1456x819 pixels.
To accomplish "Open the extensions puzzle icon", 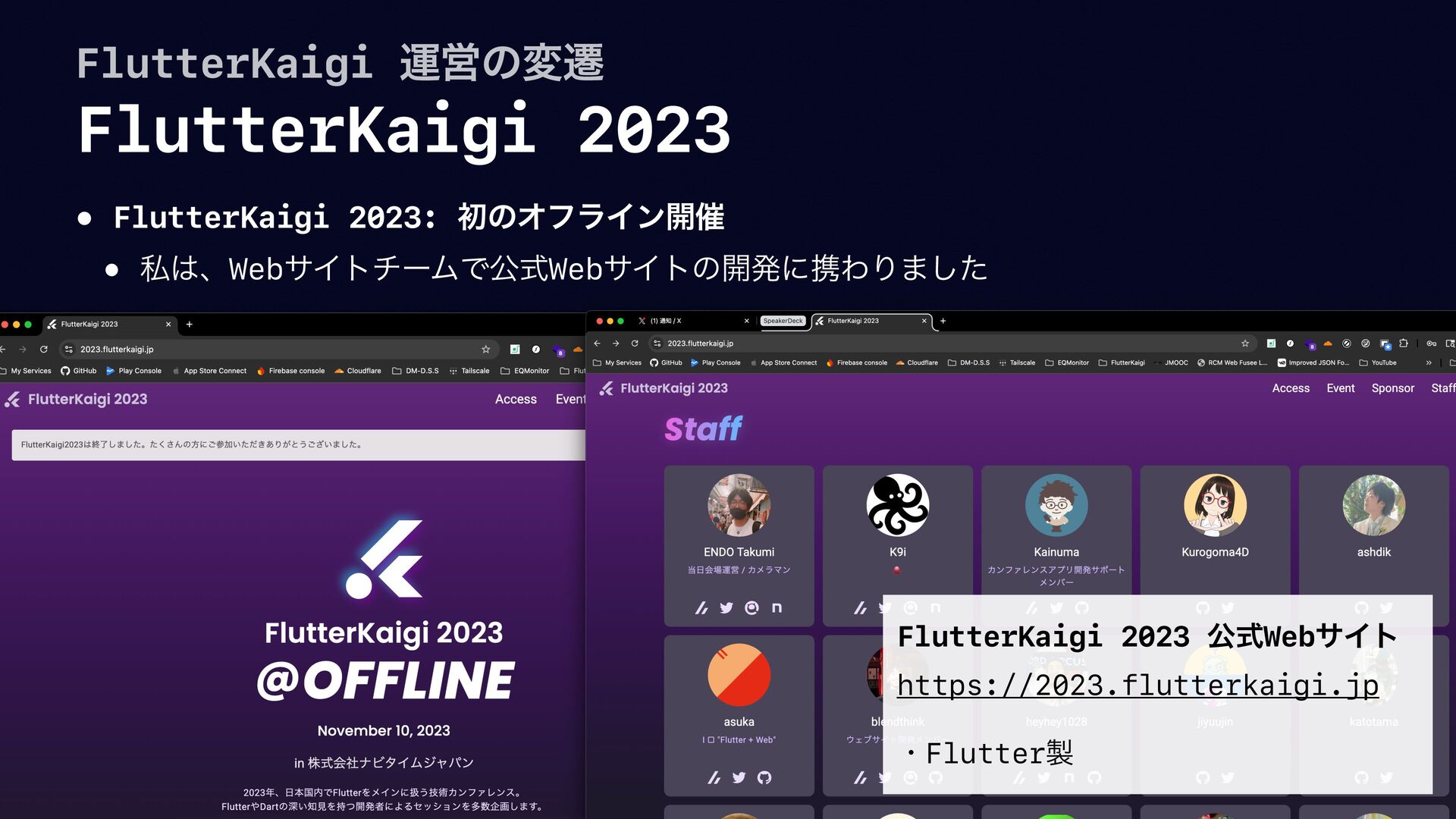I will (1403, 344).
